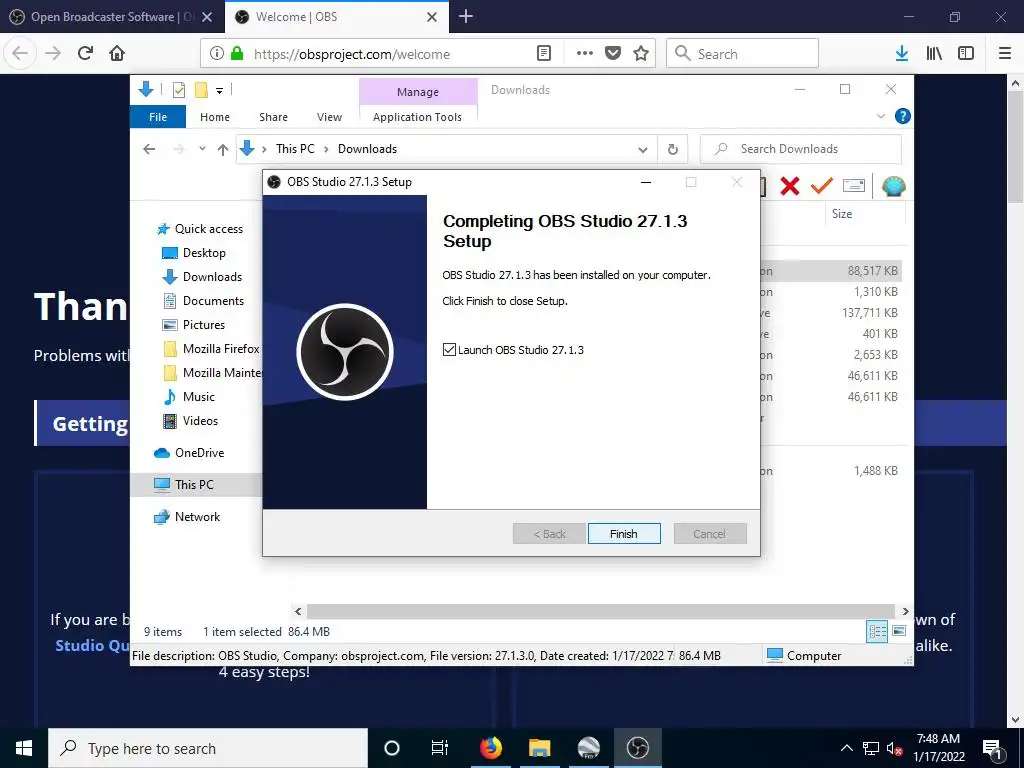This screenshot has height=768, width=1024.
Task: Select the Manage contextual tab
Action: (418, 92)
